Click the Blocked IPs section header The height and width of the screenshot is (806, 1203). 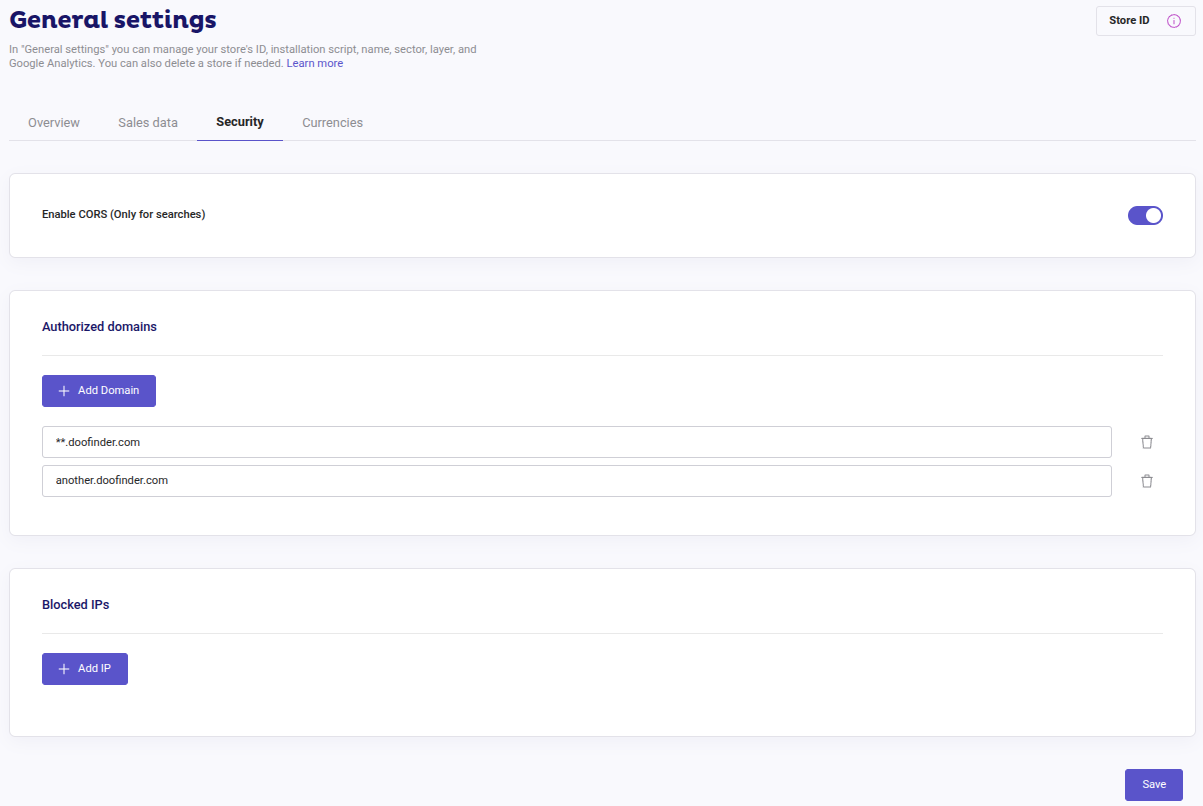[x=75, y=604]
